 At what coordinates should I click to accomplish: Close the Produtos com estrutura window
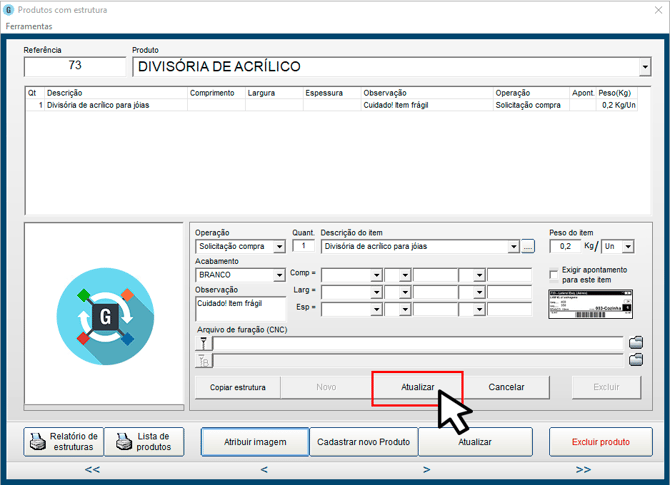coord(658,10)
